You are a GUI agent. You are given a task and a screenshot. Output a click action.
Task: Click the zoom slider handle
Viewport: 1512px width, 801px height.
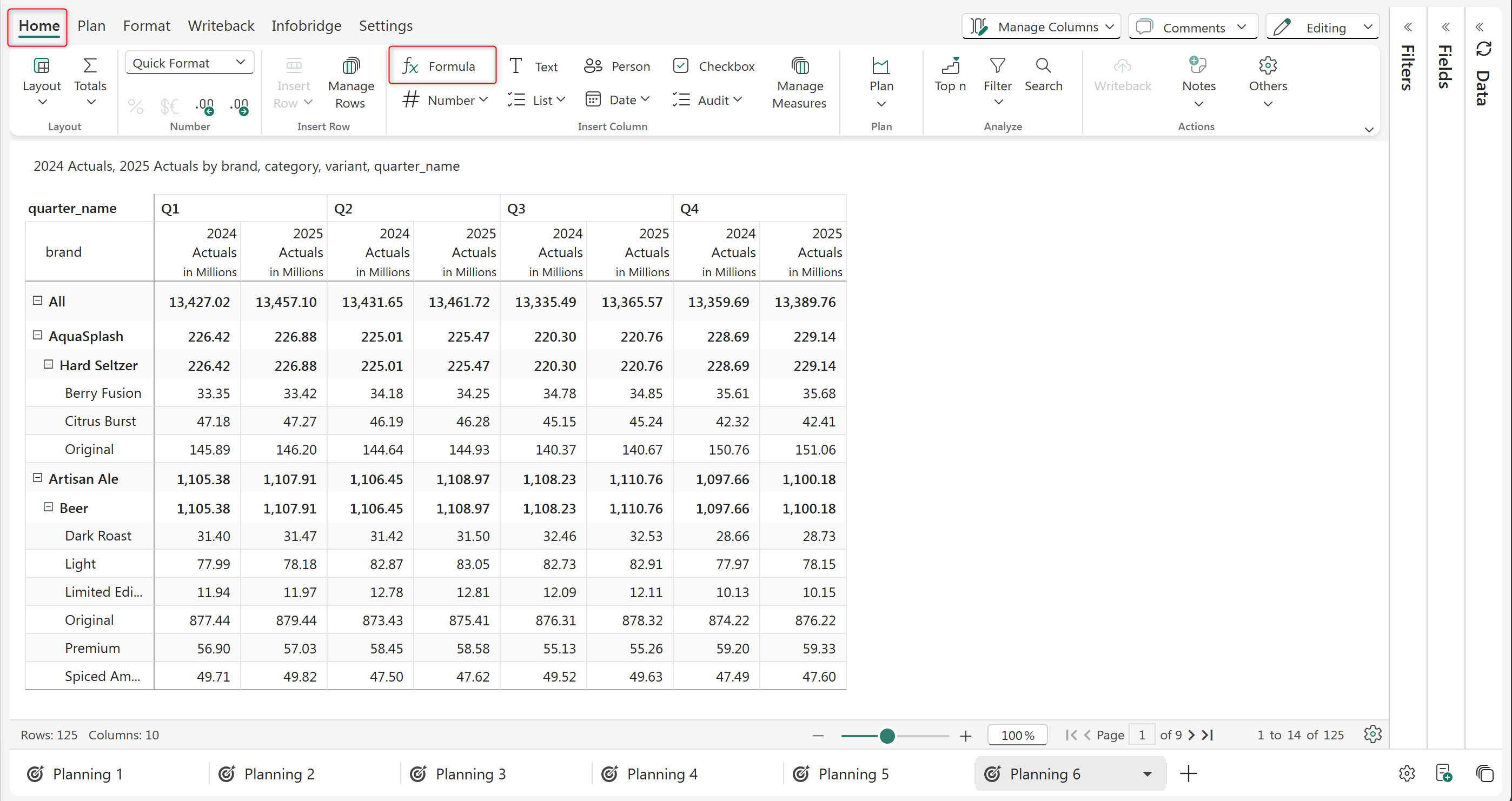887,735
